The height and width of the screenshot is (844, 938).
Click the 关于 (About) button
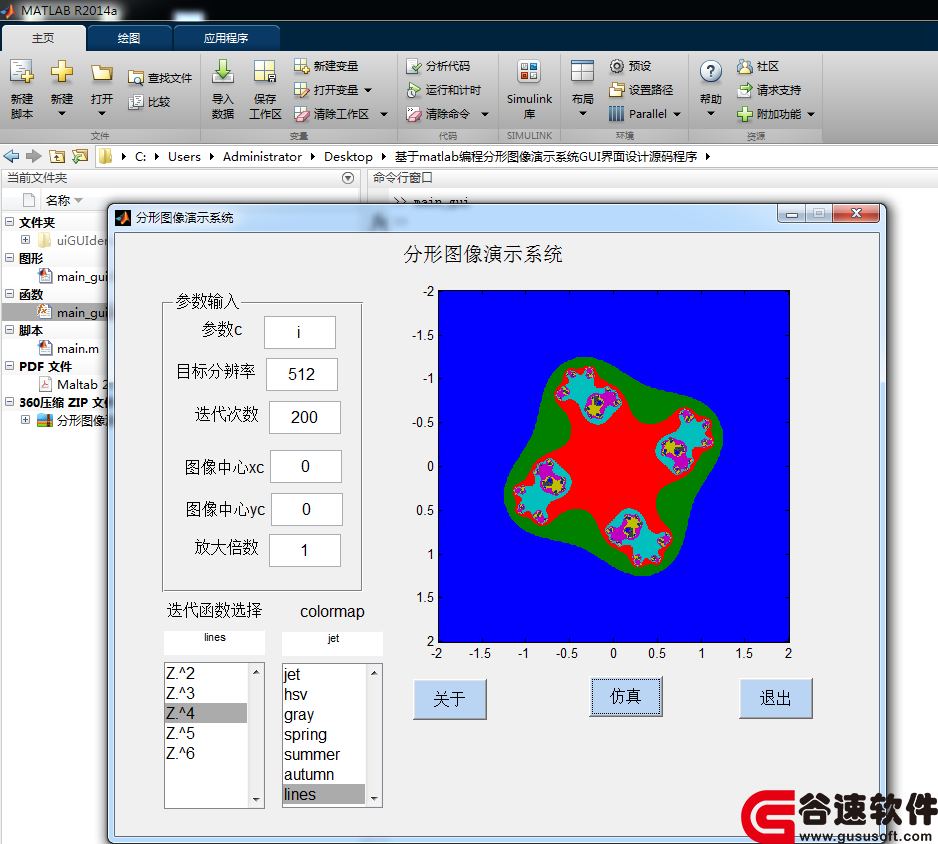[449, 699]
